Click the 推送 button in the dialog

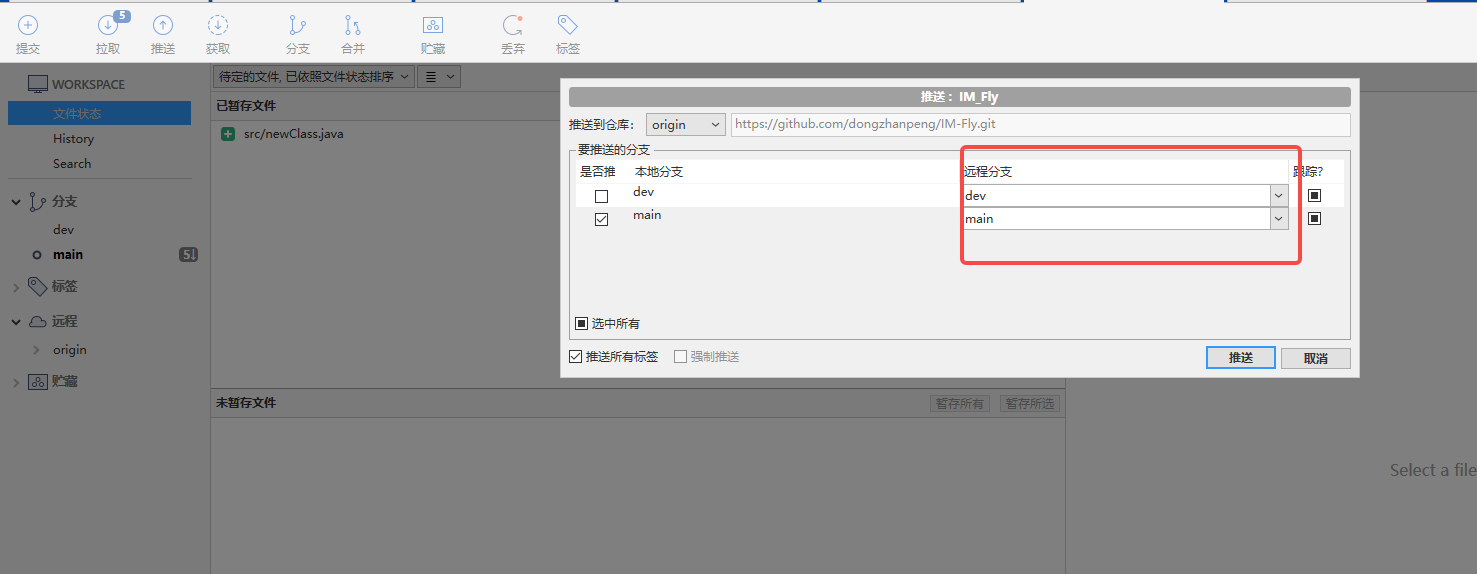[x=1240, y=358]
